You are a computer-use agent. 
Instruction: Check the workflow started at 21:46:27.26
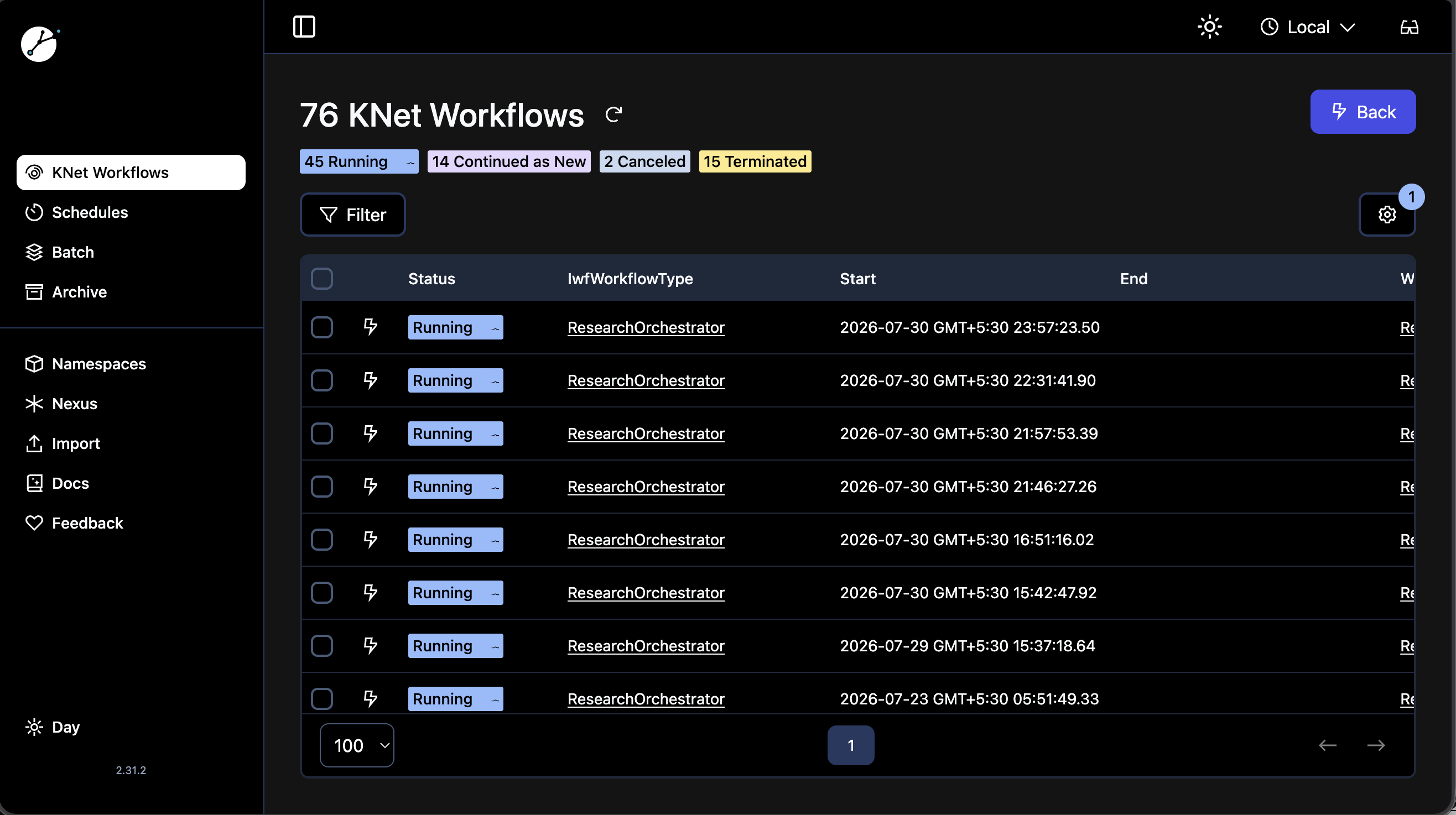click(322, 486)
